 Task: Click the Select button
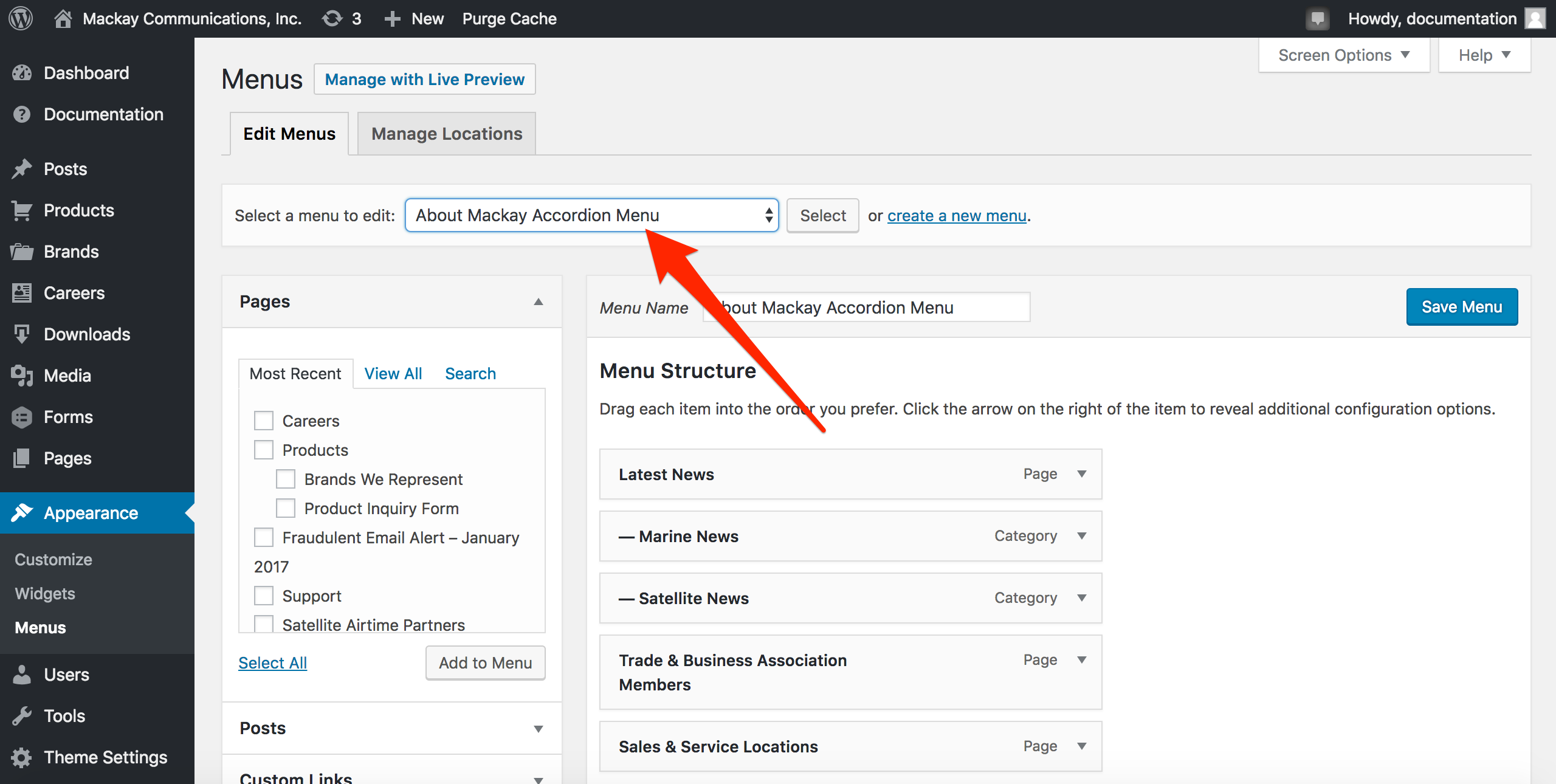pos(823,216)
